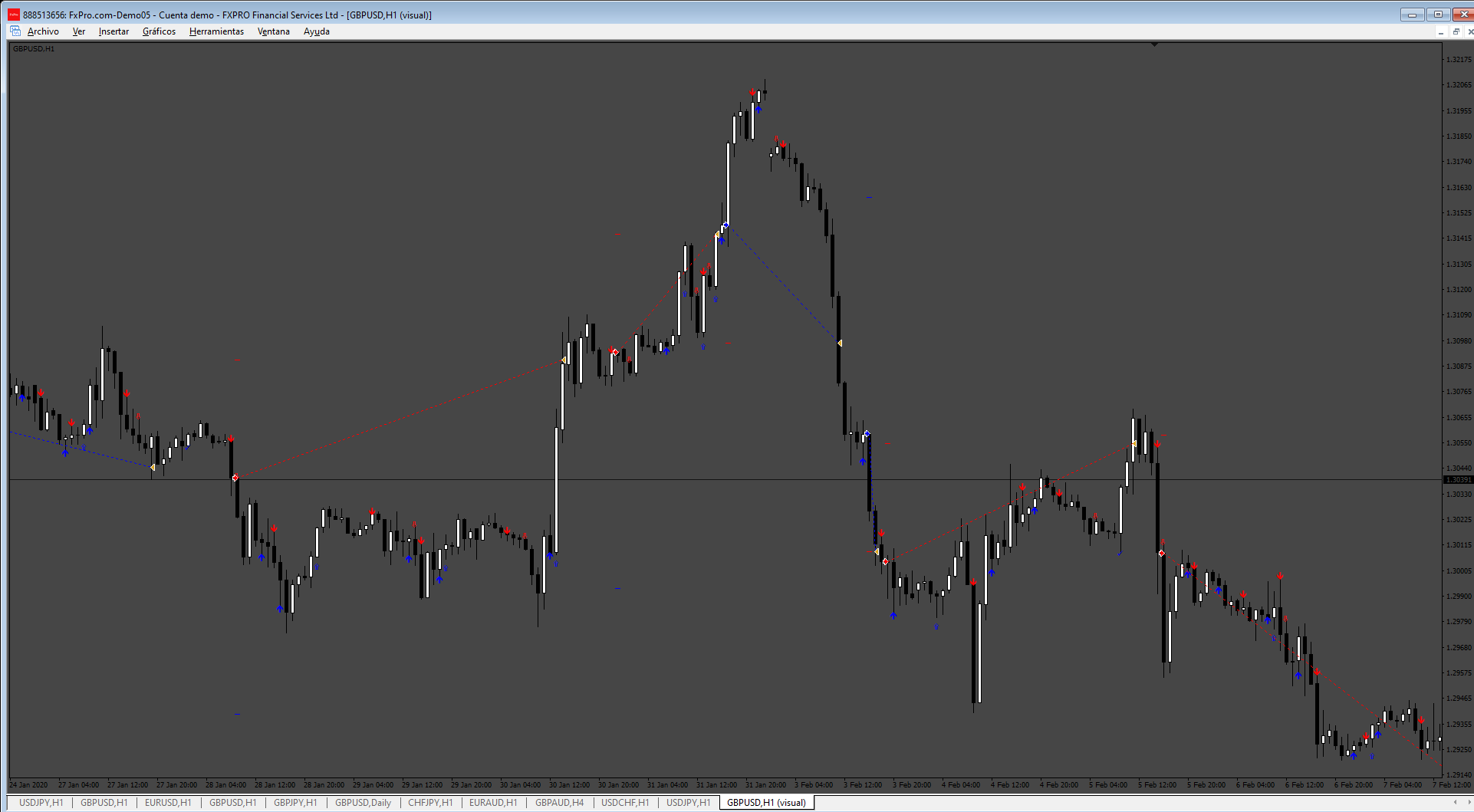Minimize the inner chart window

1441,31
